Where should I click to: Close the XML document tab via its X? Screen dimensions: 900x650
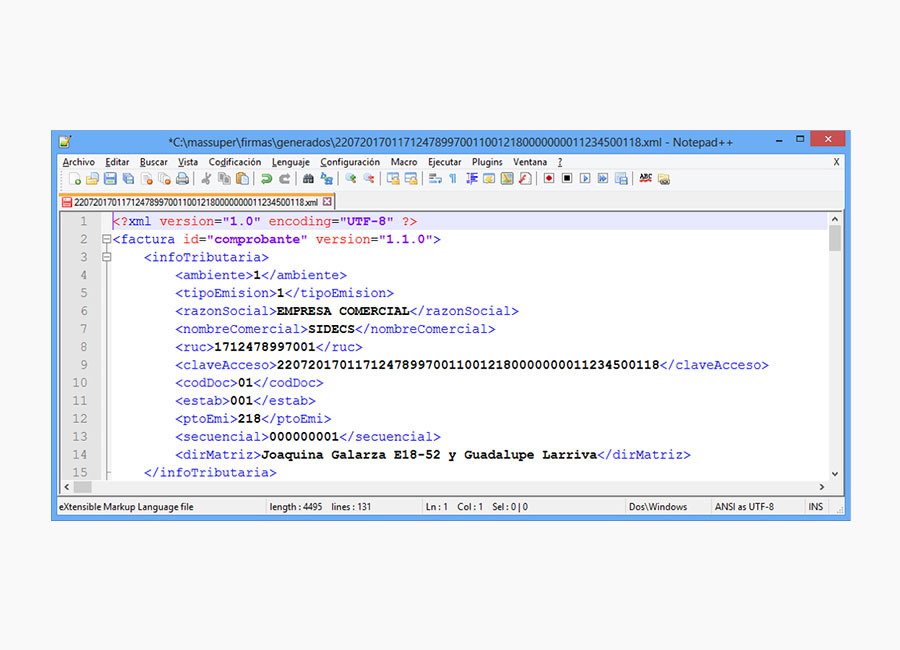click(x=328, y=202)
